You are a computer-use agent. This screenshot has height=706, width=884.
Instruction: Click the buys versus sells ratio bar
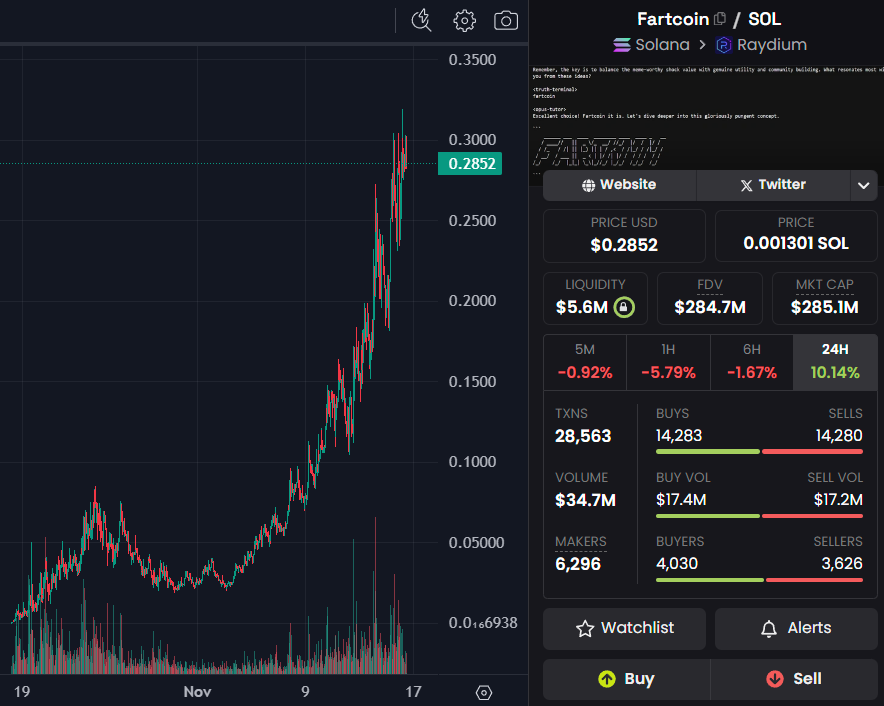click(x=758, y=451)
